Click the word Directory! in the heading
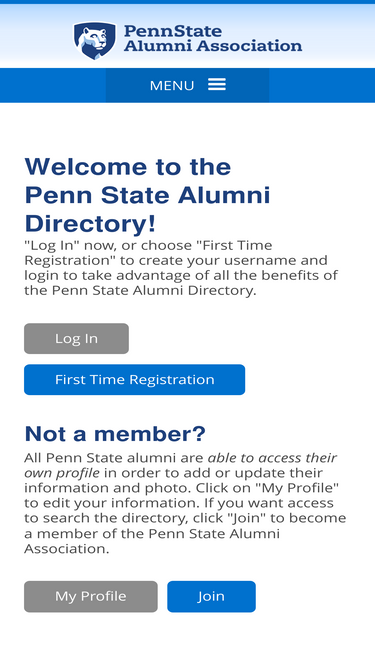Image resolution: width=375 pixels, height=667 pixels. [90, 224]
